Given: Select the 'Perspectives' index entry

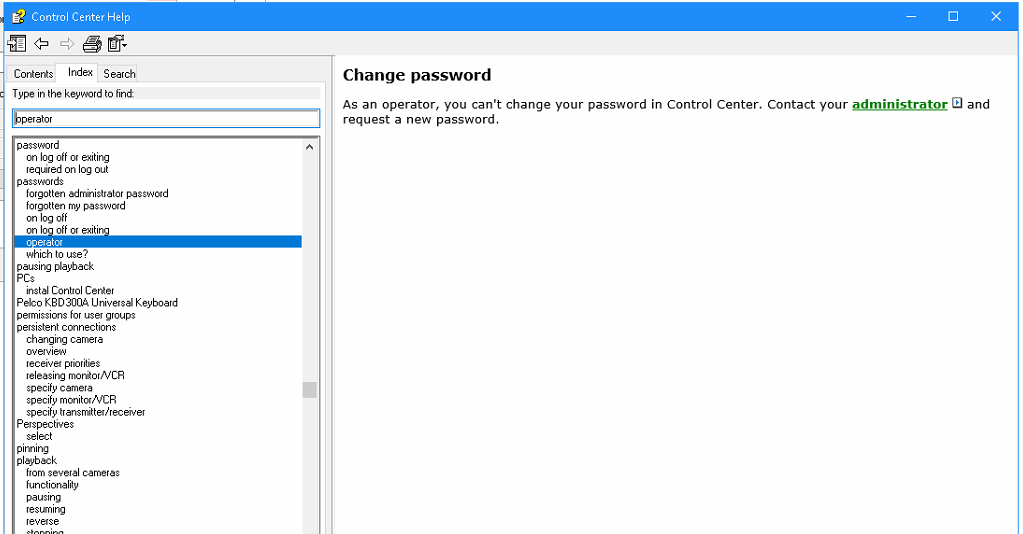Looking at the screenshot, I should (x=45, y=424).
